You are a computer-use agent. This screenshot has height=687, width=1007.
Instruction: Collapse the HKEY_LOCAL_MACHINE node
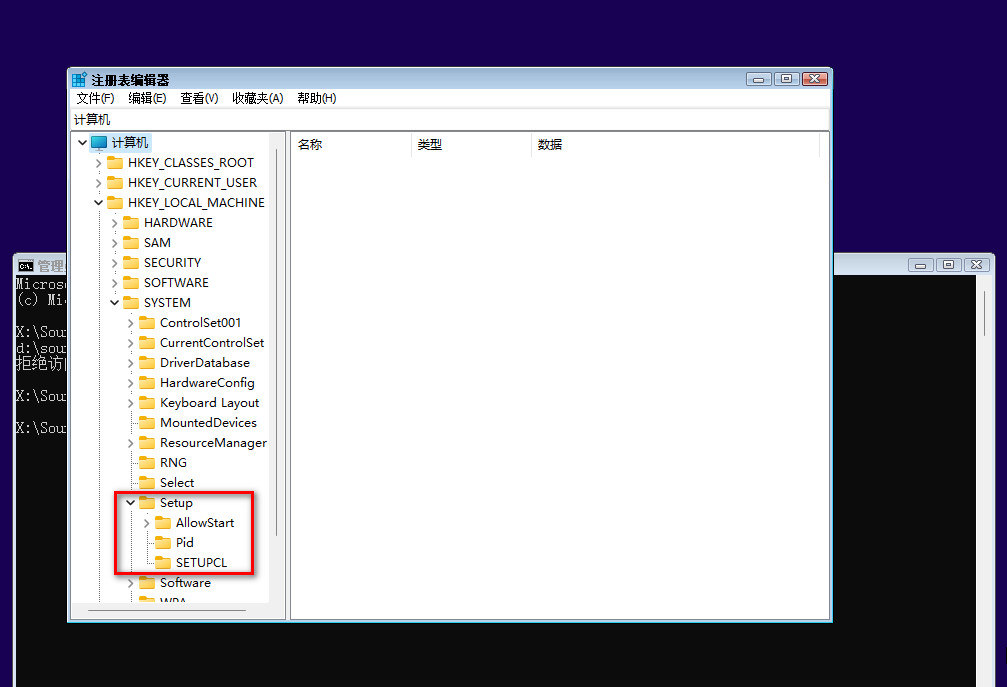pyautogui.click(x=98, y=202)
